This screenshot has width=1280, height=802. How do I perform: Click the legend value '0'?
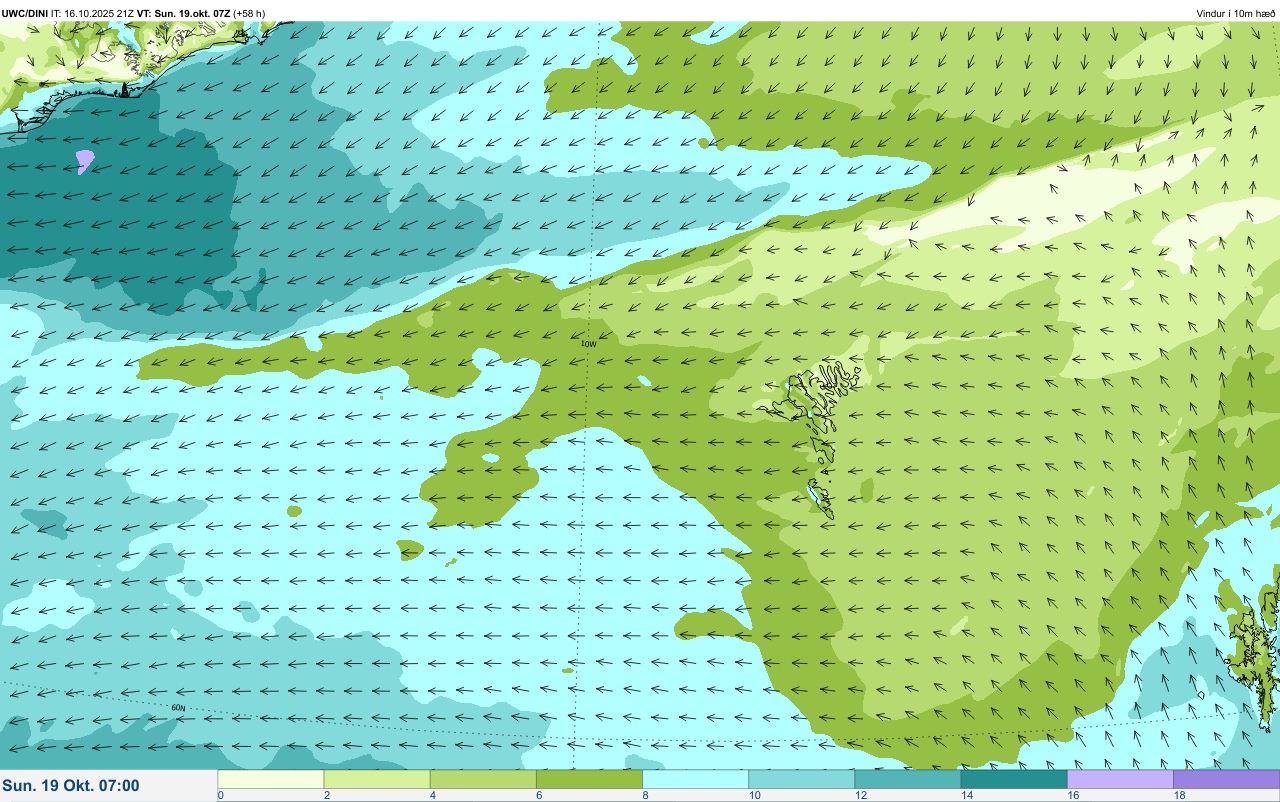[x=221, y=796]
